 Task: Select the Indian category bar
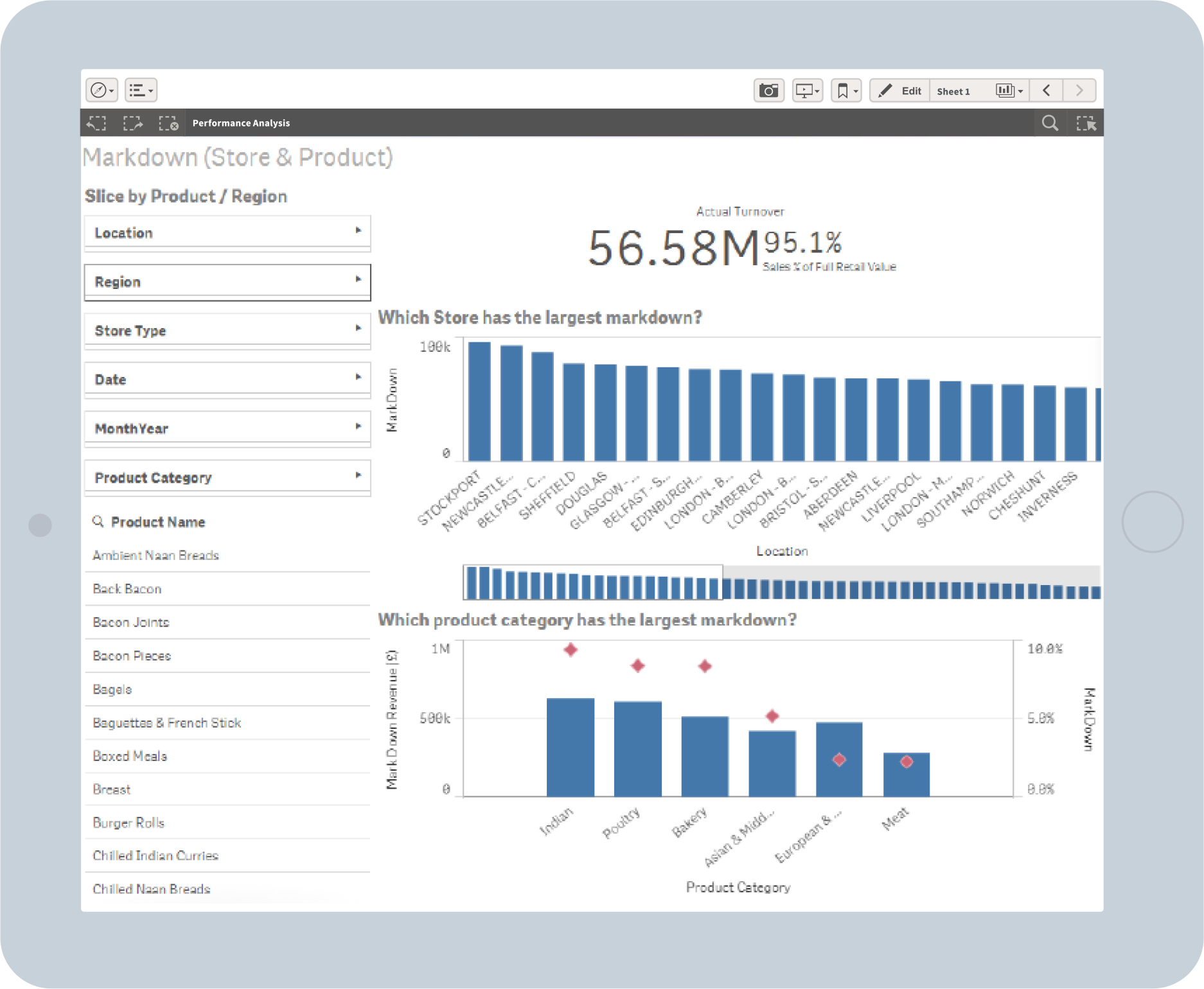pyautogui.click(x=570, y=748)
